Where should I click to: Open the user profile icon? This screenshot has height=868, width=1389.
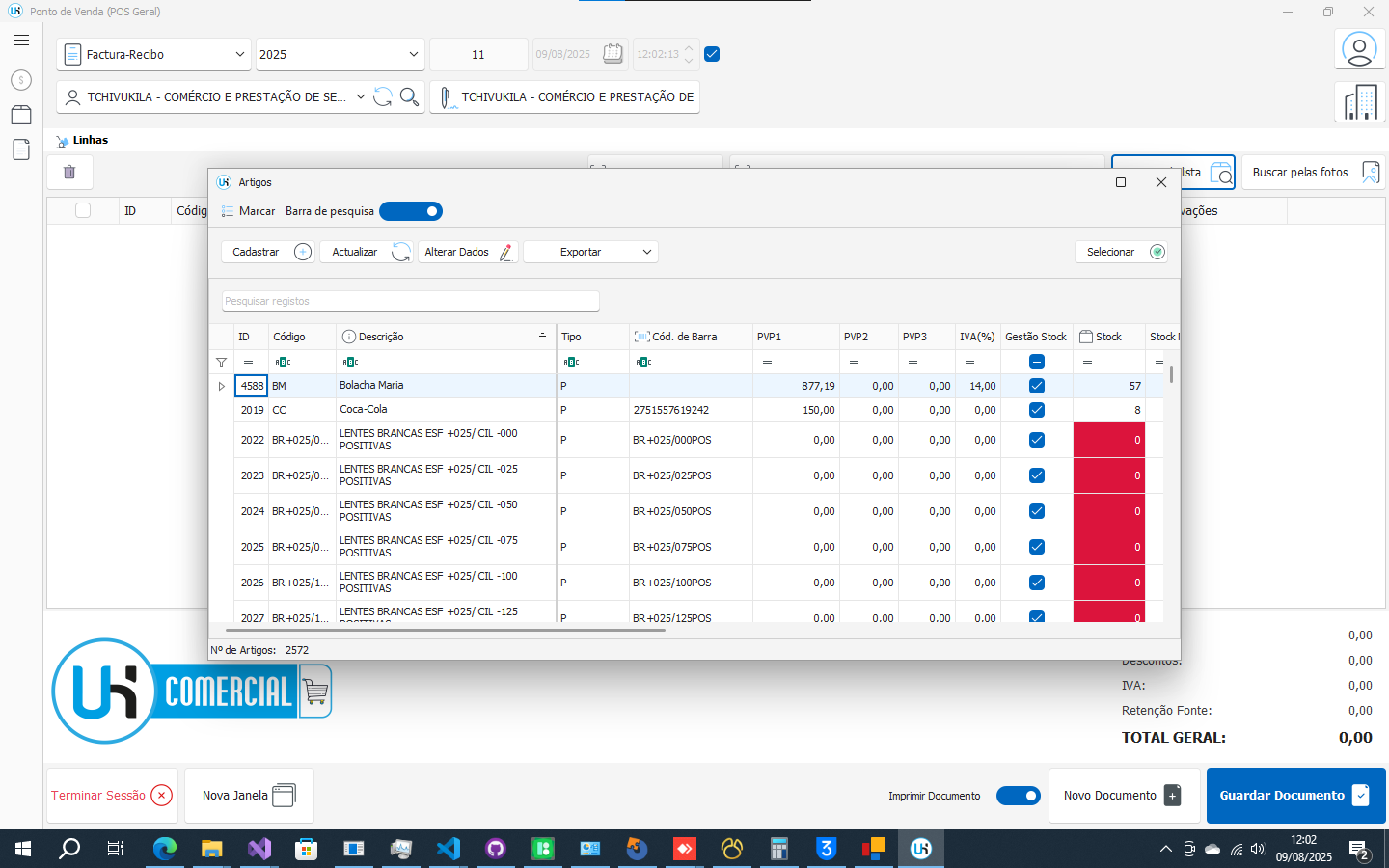[1359, 49]
